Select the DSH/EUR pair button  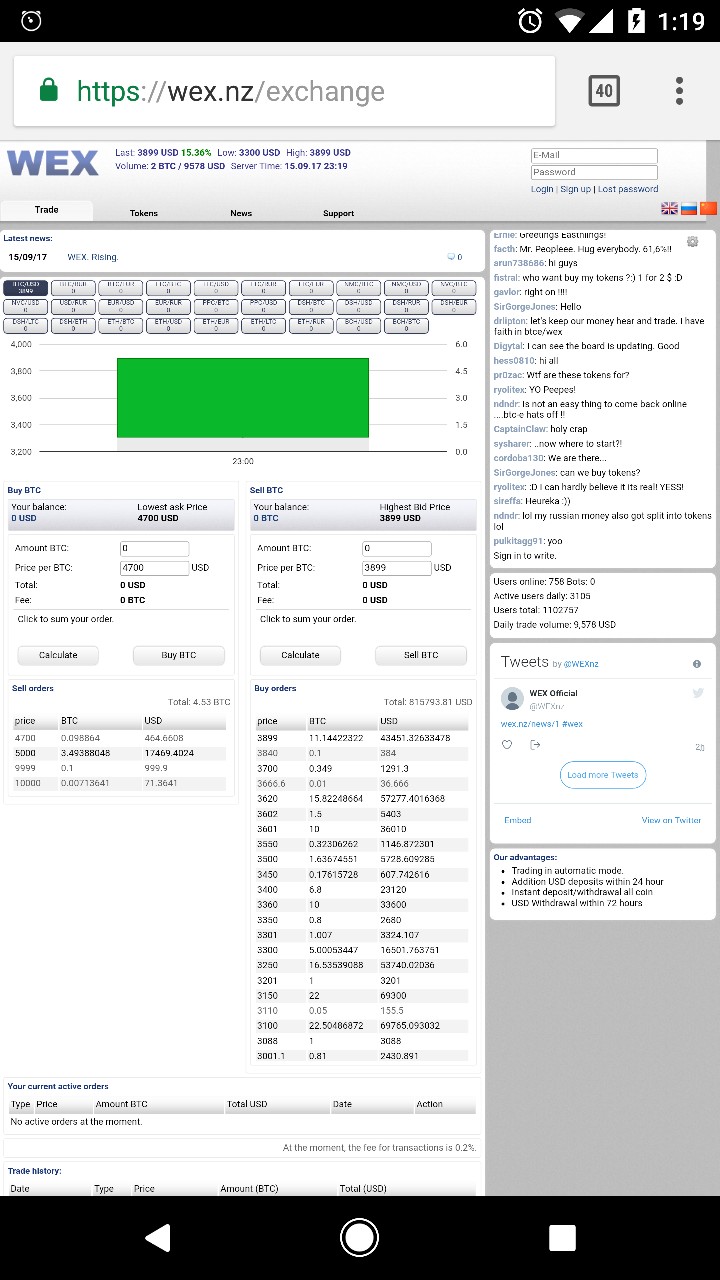click(x=454, y=306)
